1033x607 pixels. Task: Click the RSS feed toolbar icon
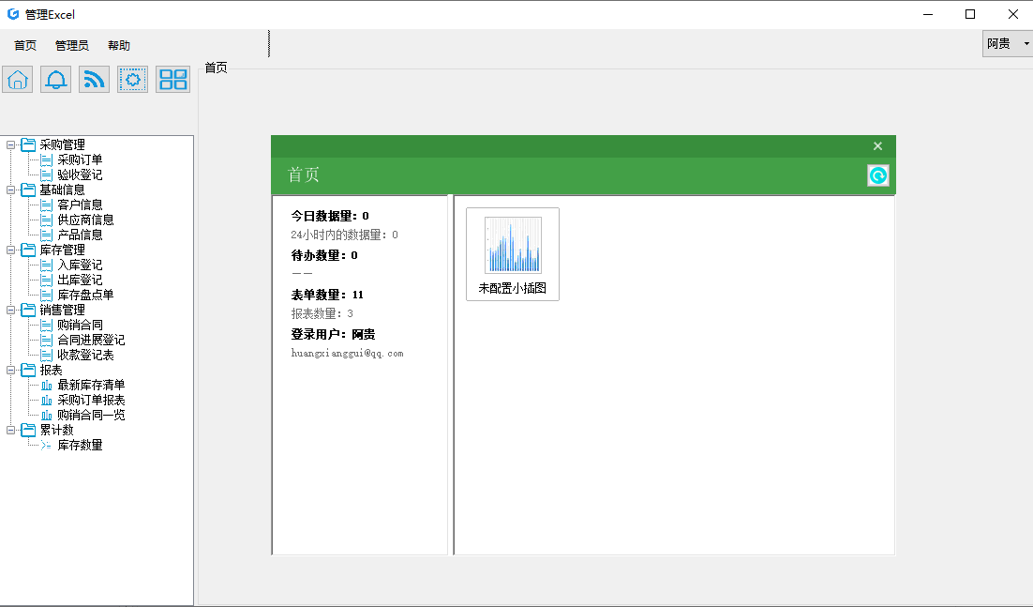94,80
